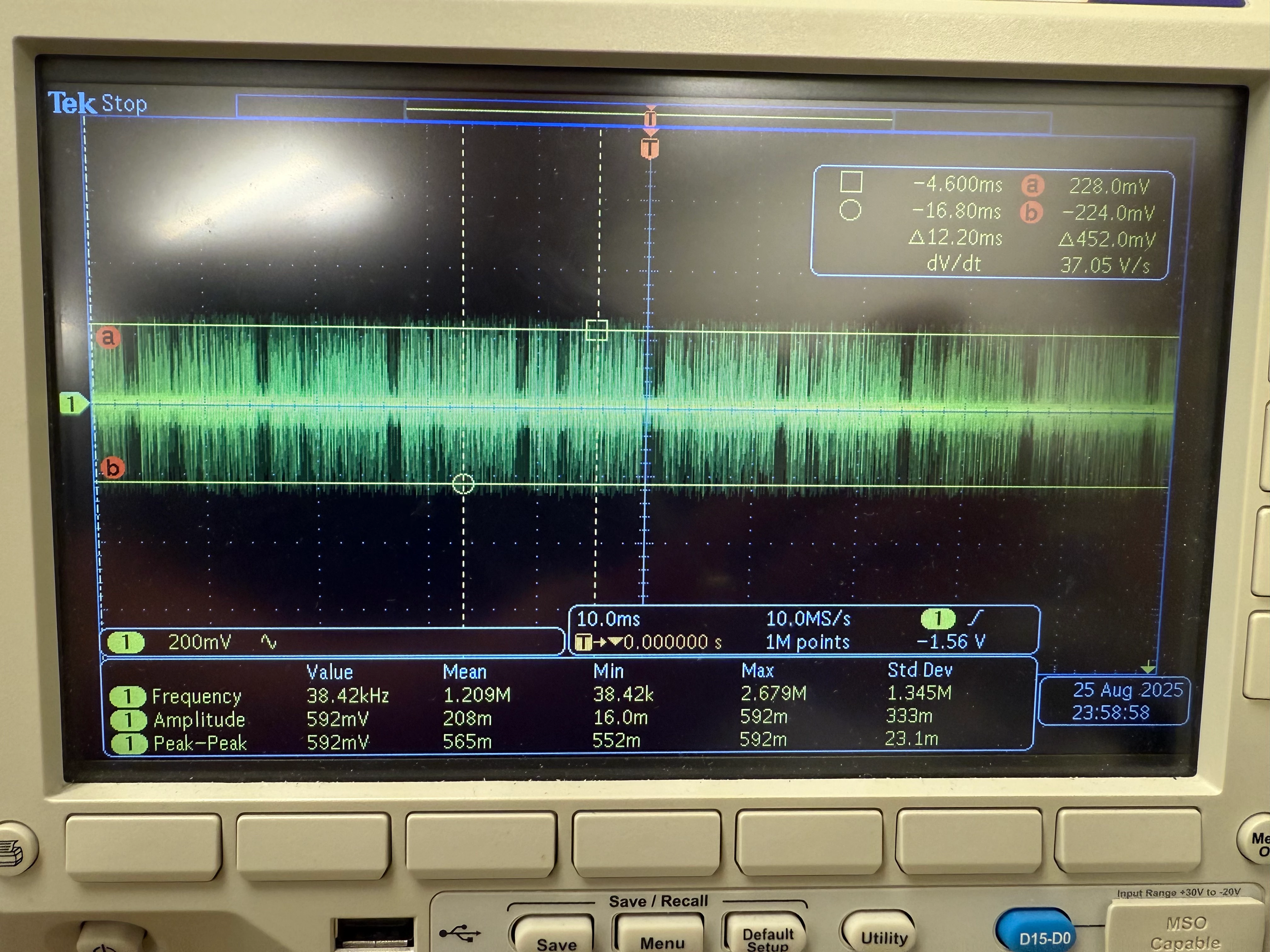
Task: Click the USB symbol near the port
Action: click(x=459, y=934)
